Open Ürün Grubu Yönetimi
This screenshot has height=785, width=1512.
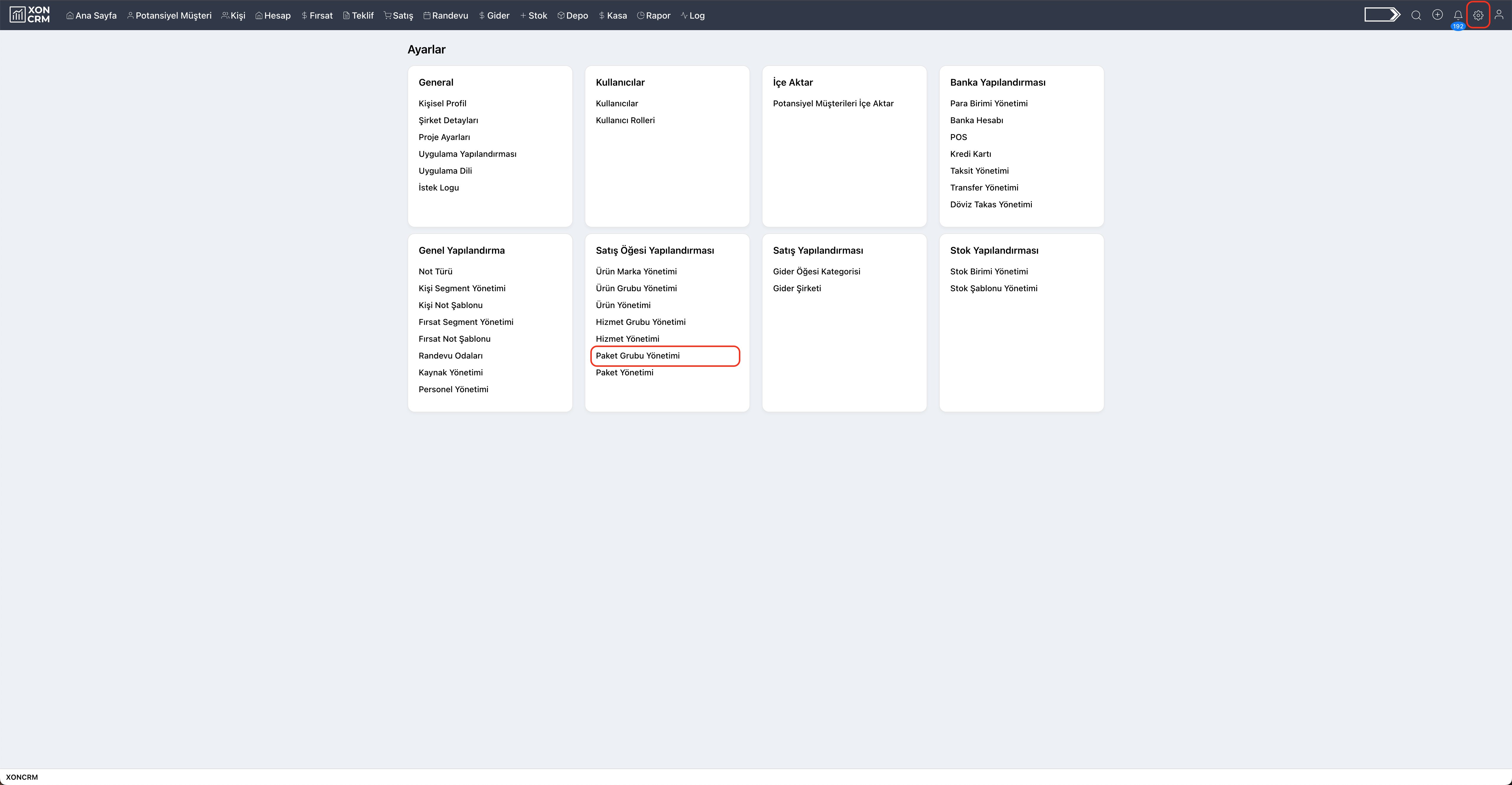(x=636, y=288)
